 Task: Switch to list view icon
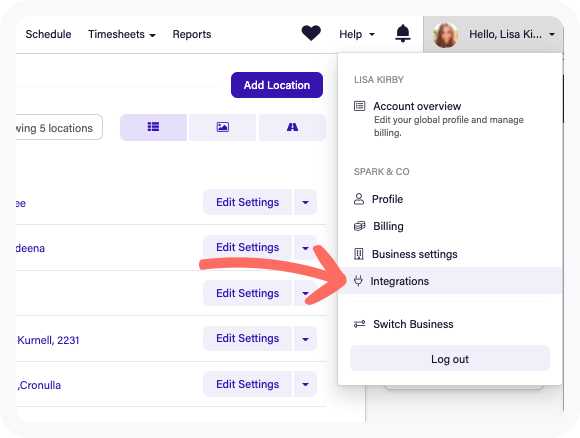(154, 127)
